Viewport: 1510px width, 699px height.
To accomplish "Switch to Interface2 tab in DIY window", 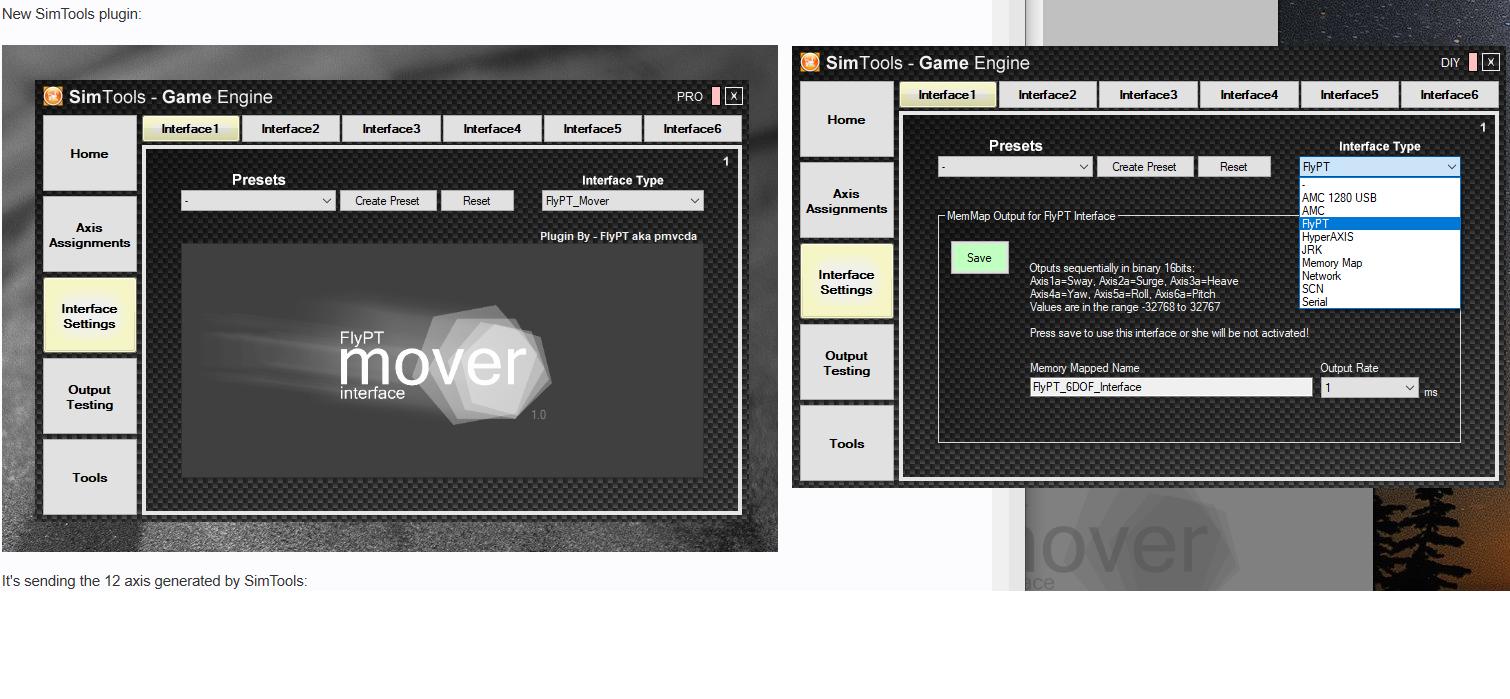I will click(1047, 94).
